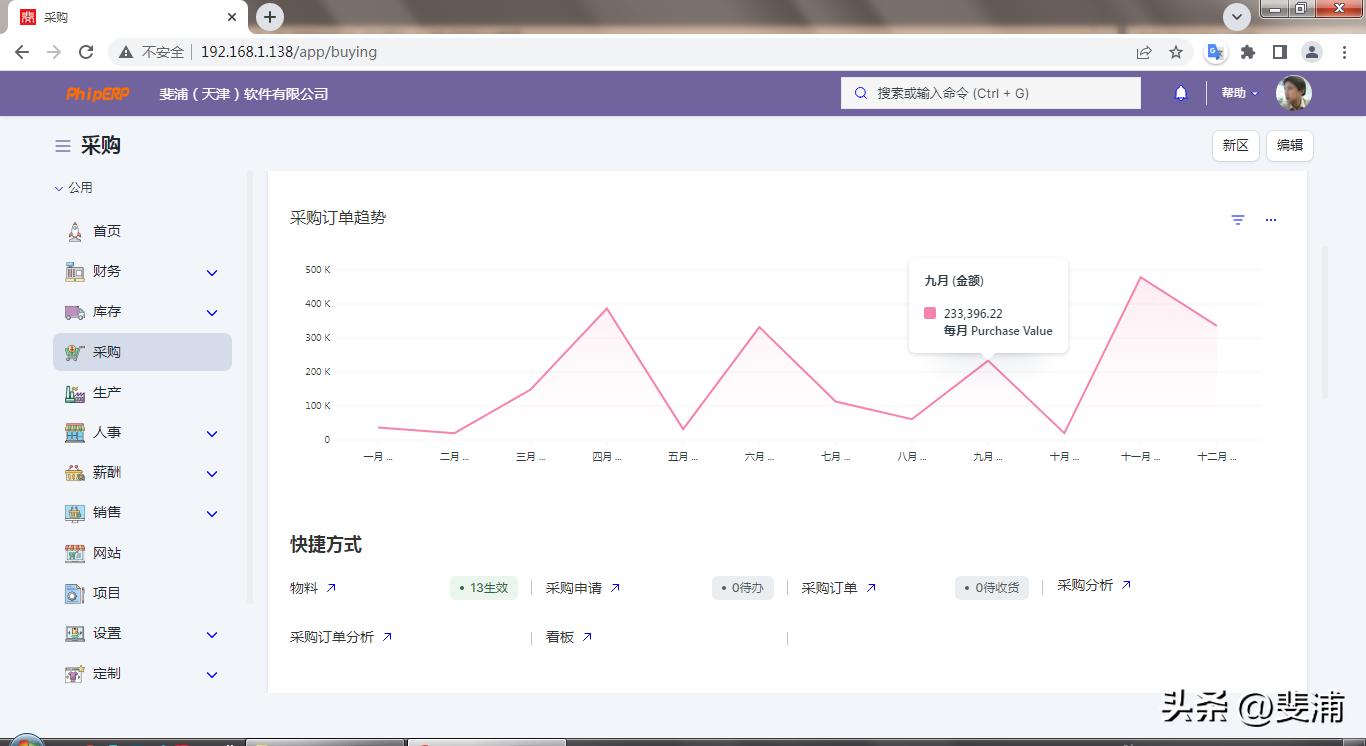Collapse the 公用 workspace section
The width and height of the screenshot is (1366, 746).
tap(58, 187)
